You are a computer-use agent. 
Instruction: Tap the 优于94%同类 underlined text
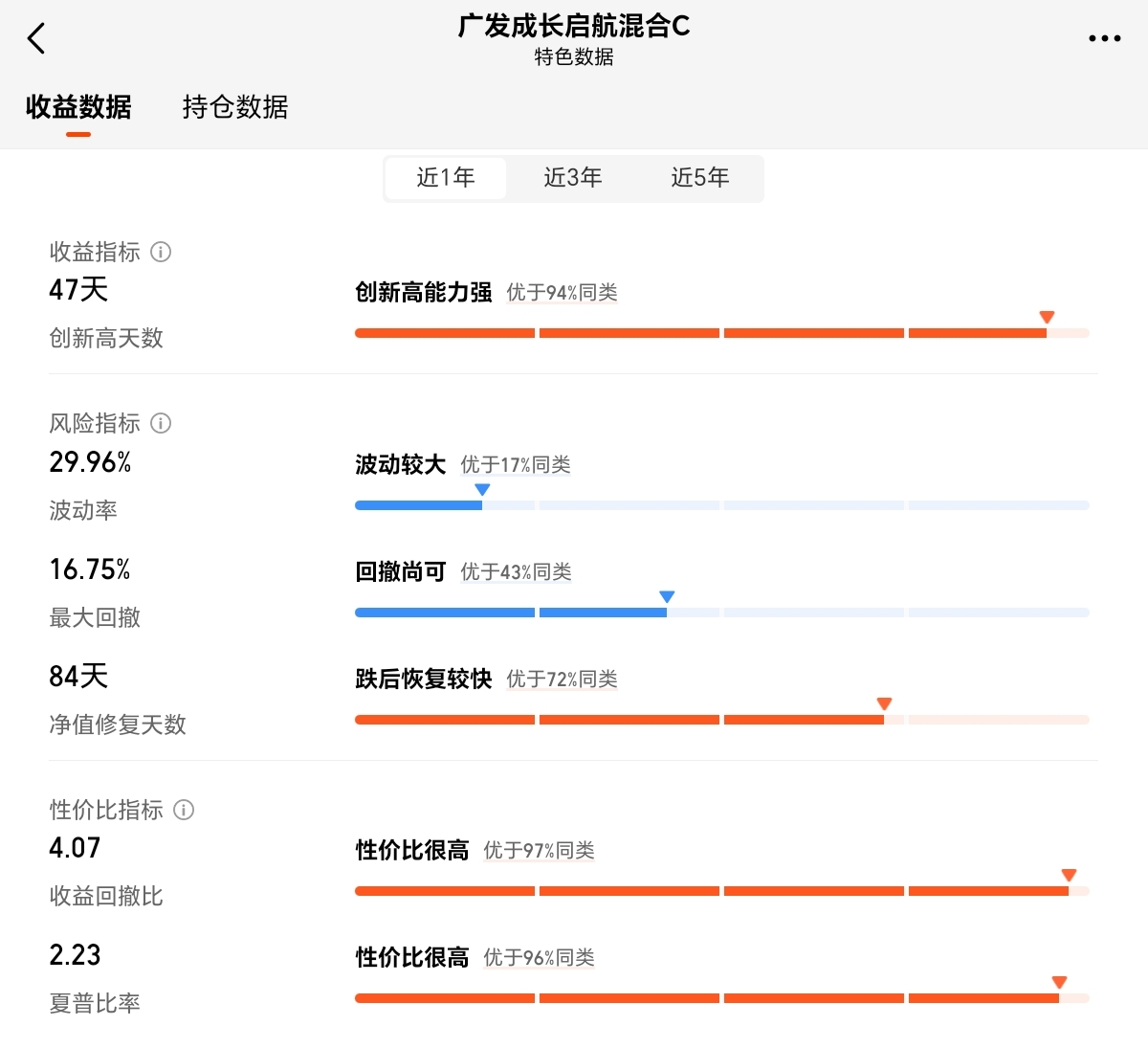562,293
